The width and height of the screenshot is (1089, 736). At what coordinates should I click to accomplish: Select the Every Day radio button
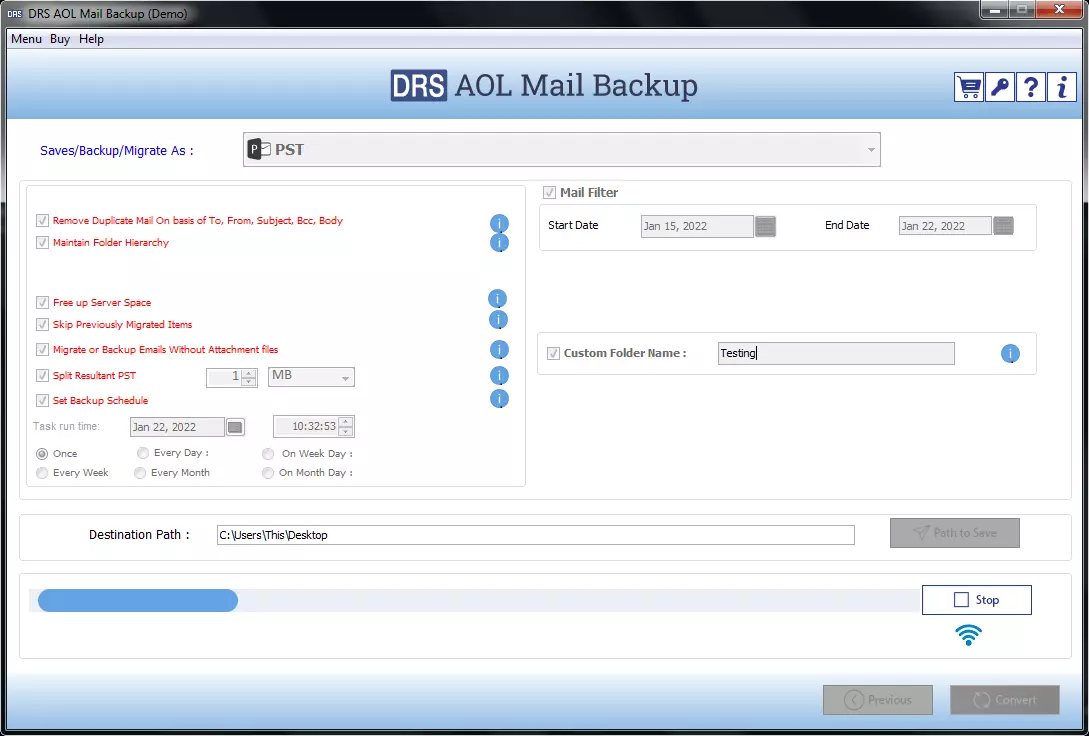[x=143, y=453]
